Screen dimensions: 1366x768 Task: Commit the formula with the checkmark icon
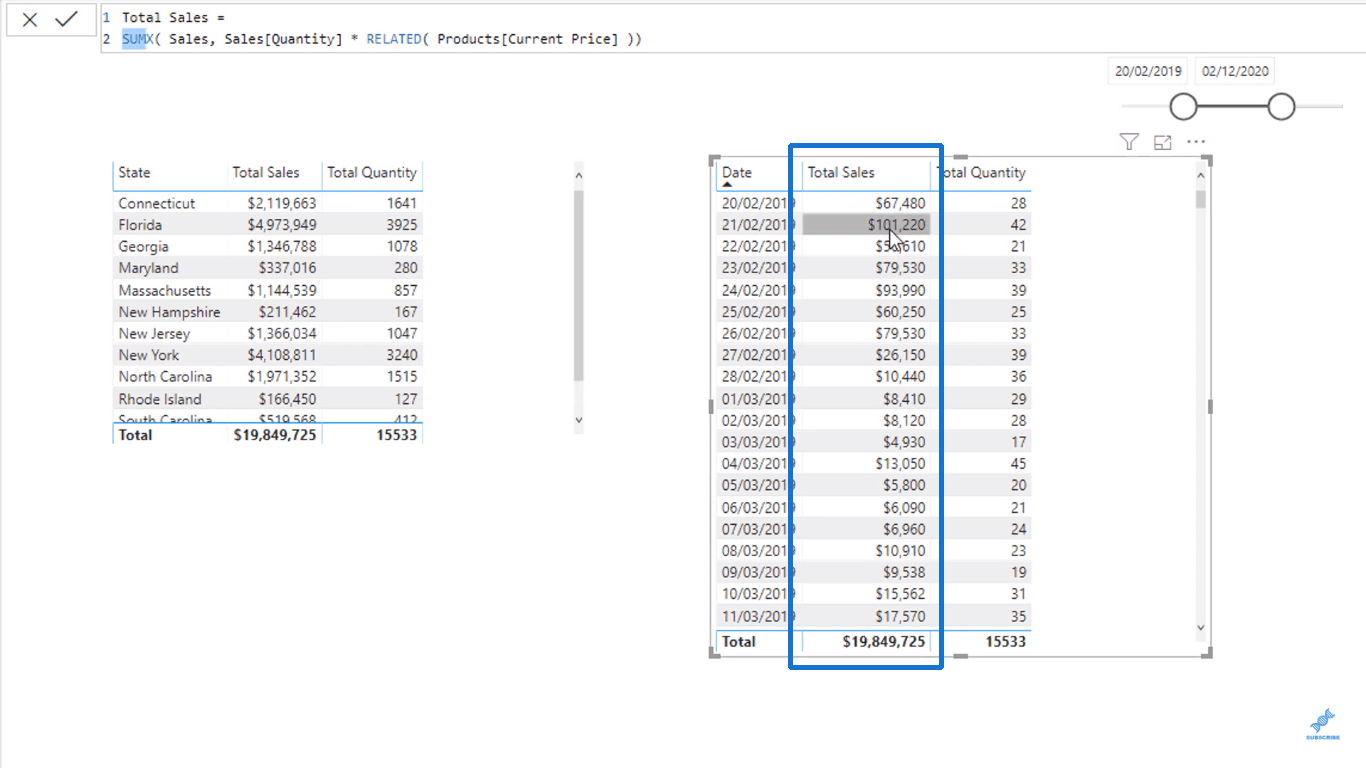tap(67, 19)
